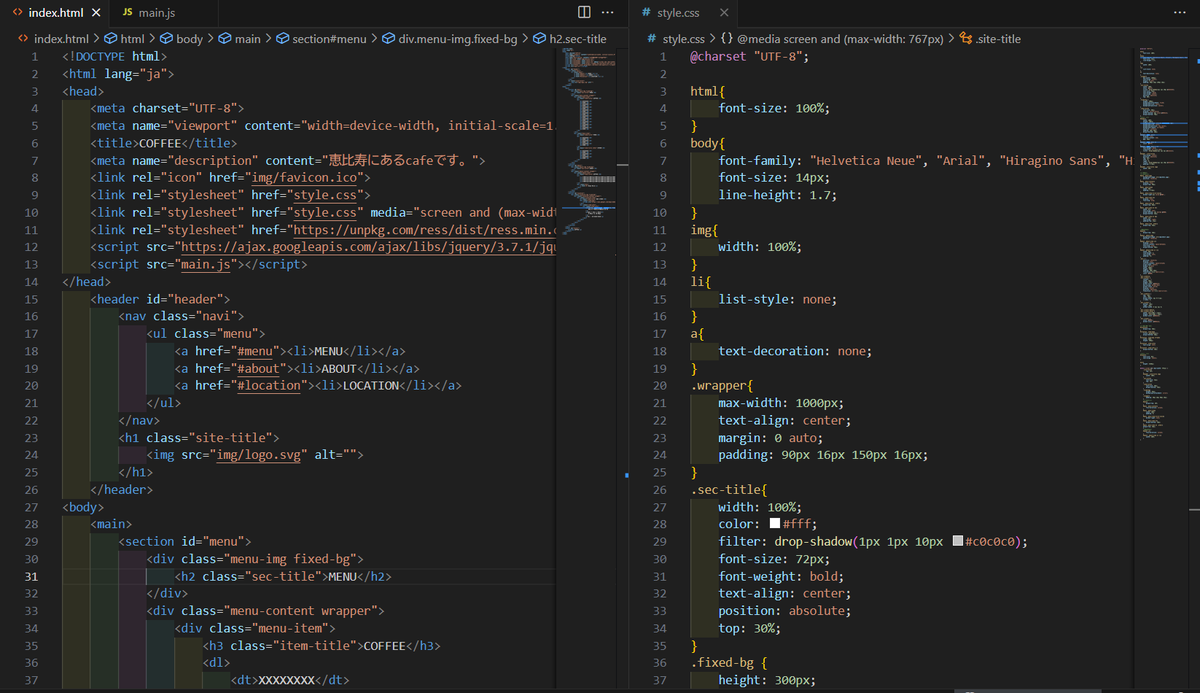
Task: Click the .sec-title selector in style.css
Action: point(728,490)
